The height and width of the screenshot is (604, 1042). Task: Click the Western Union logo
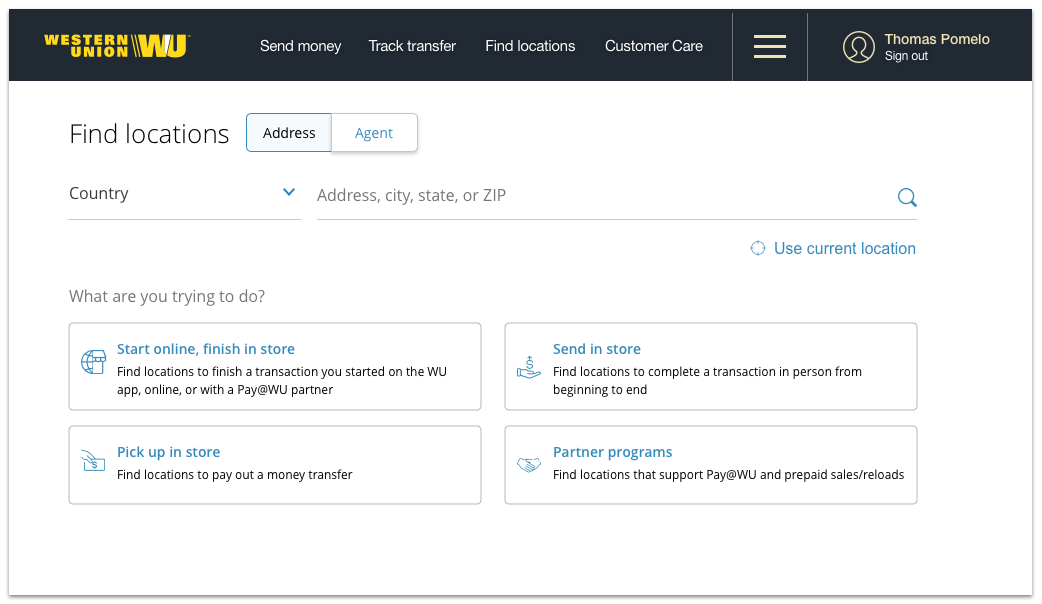pos(117,46)
